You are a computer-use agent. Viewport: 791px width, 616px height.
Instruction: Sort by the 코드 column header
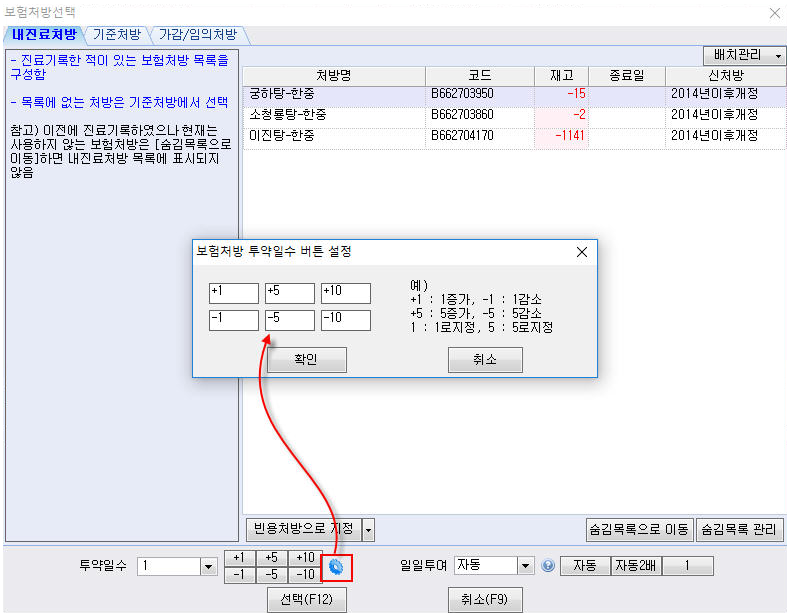click(480, 76)
